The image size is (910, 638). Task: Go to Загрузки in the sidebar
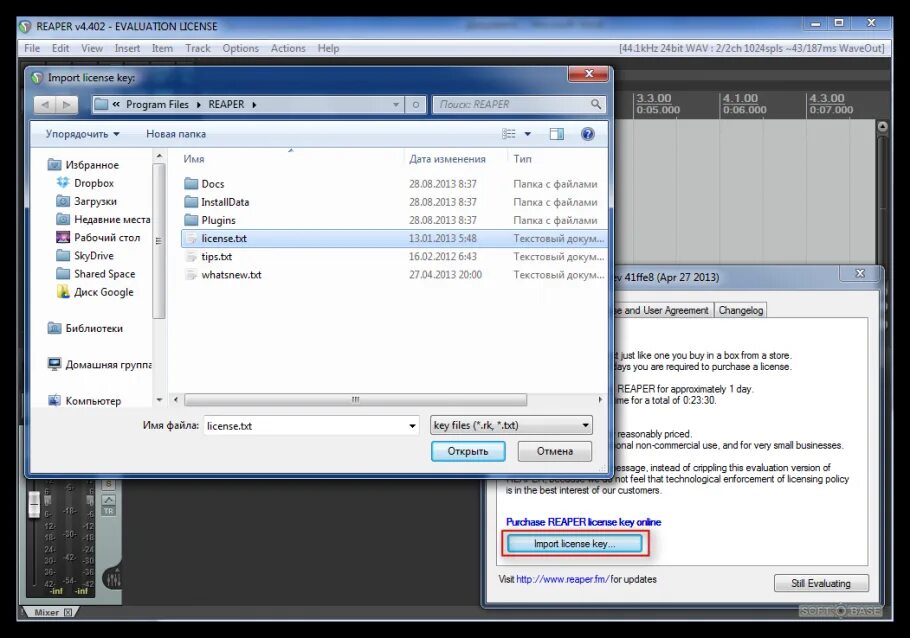point(95,201)
